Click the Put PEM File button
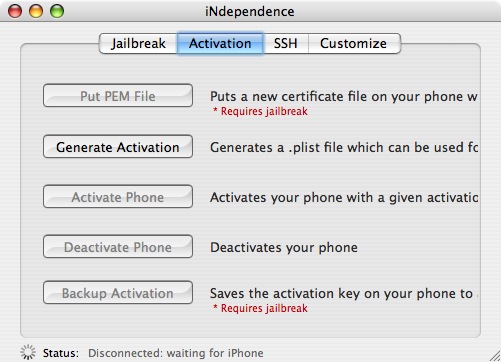This screenshot has height=362, width=501. coord(118,96)
